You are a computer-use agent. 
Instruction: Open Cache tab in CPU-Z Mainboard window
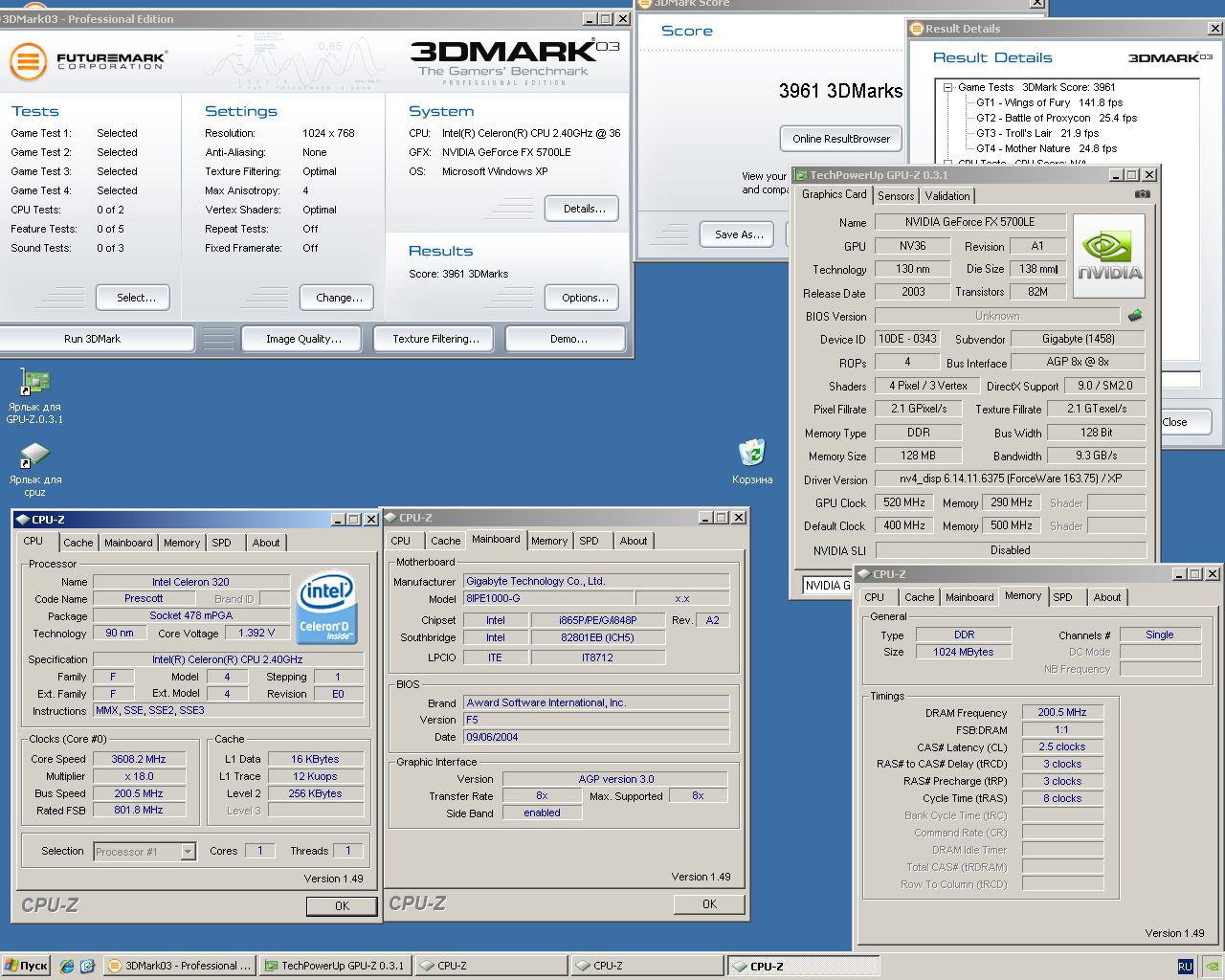pyautogui.click(x=445, y=541)
